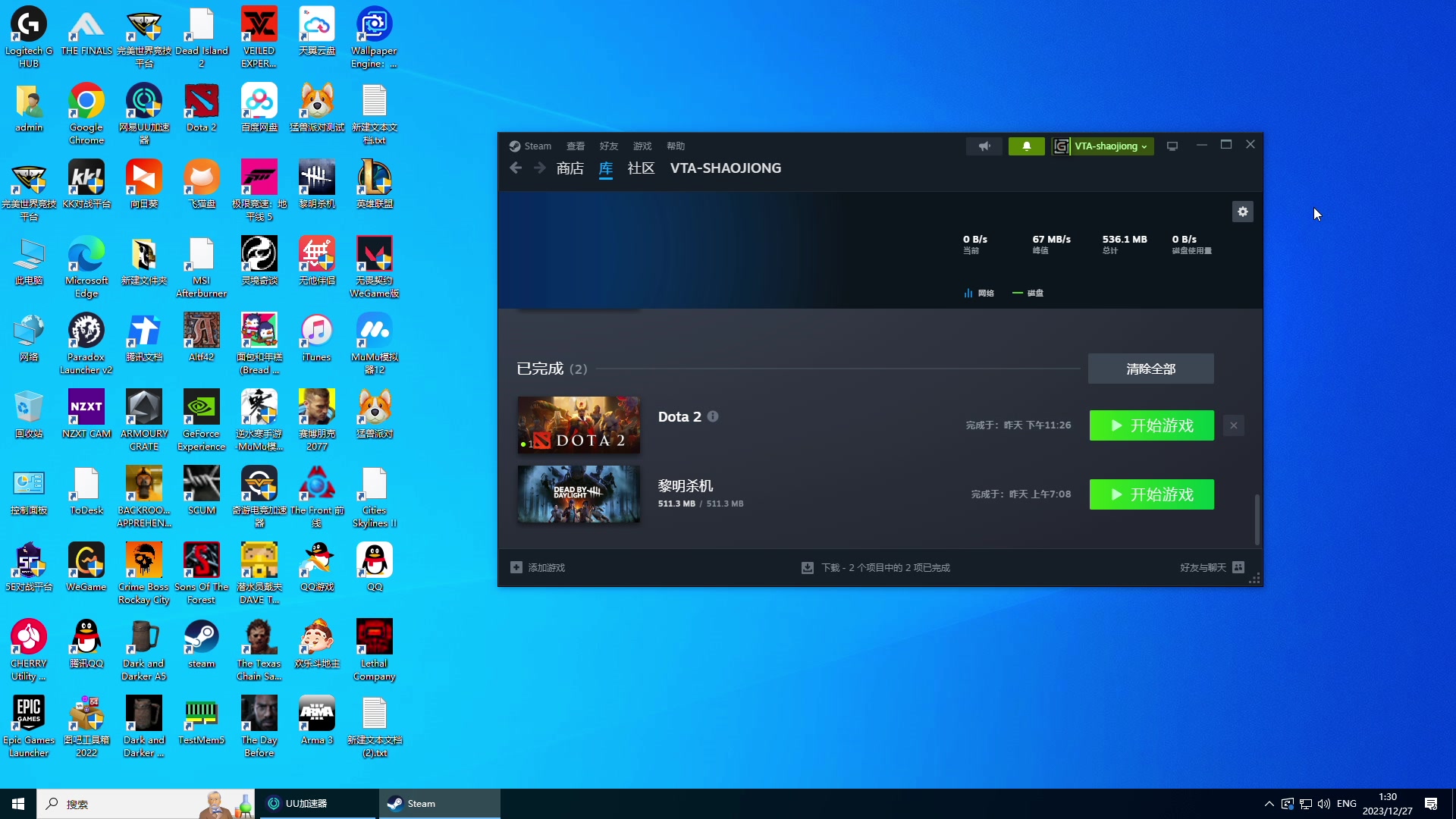Select Arma 3 desktop icon
Image resolution: width=1456 pixels, height=819 pixels.
317,721
